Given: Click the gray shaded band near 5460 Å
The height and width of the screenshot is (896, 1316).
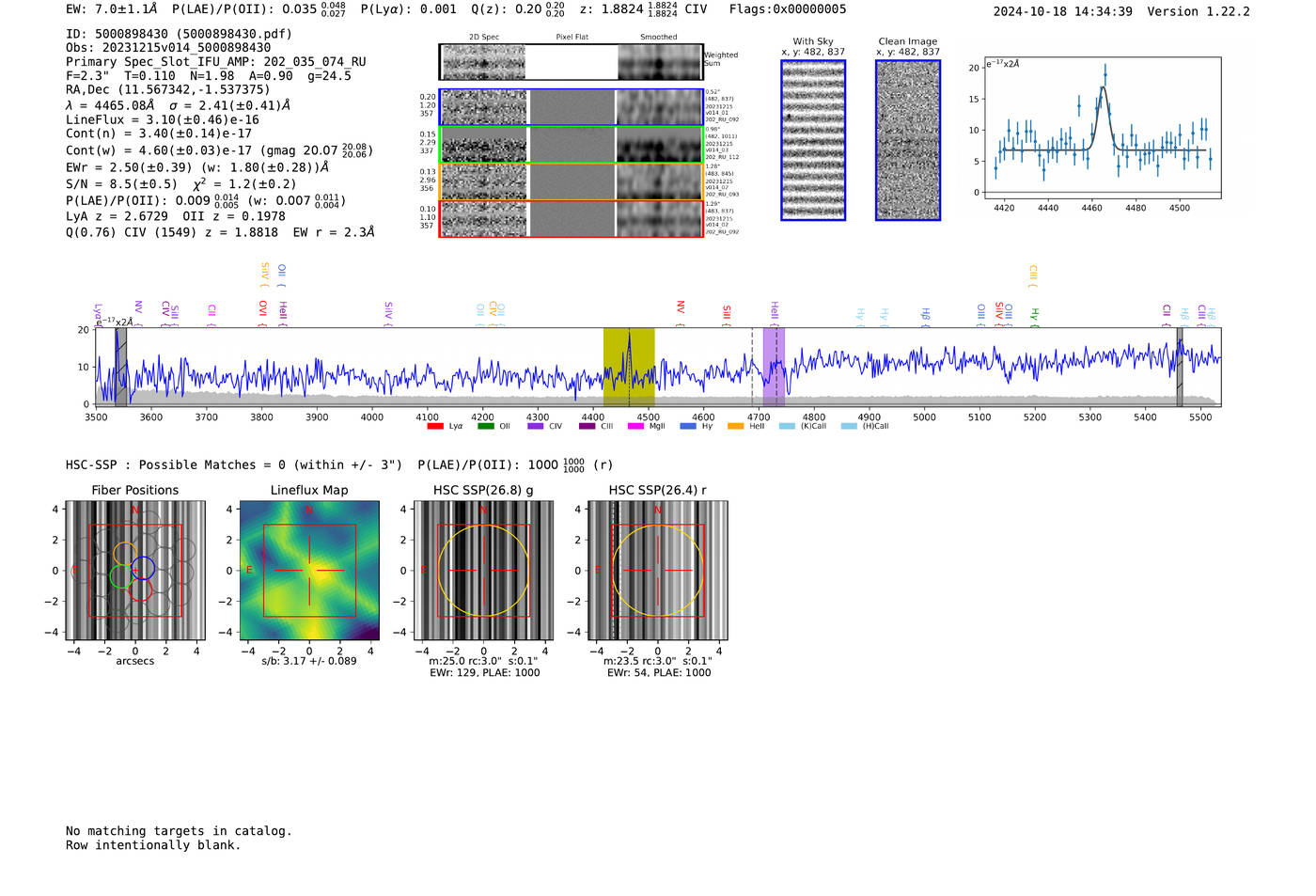Looking at the screenshot, I should click(1180, 367).
